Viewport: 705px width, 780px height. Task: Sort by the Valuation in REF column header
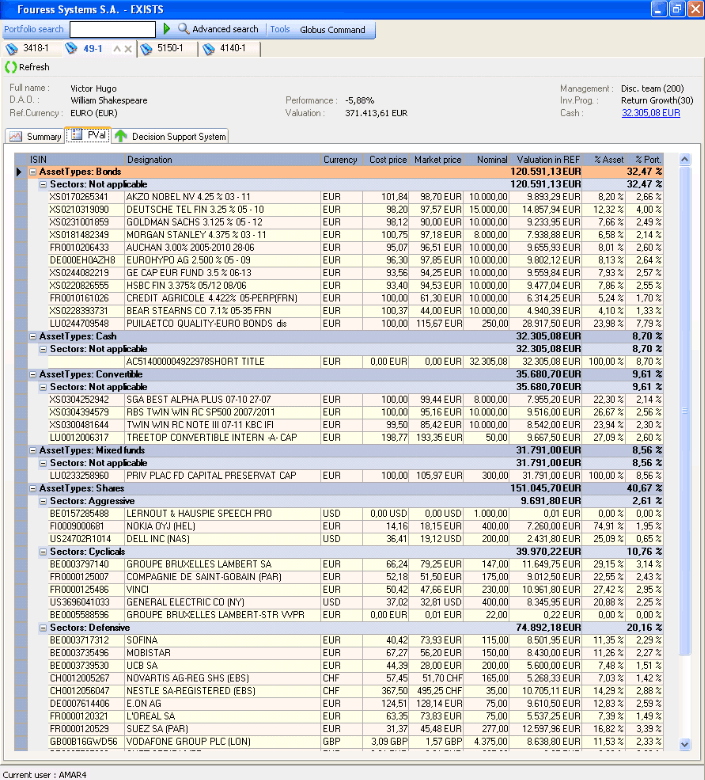tap(546, 160)
